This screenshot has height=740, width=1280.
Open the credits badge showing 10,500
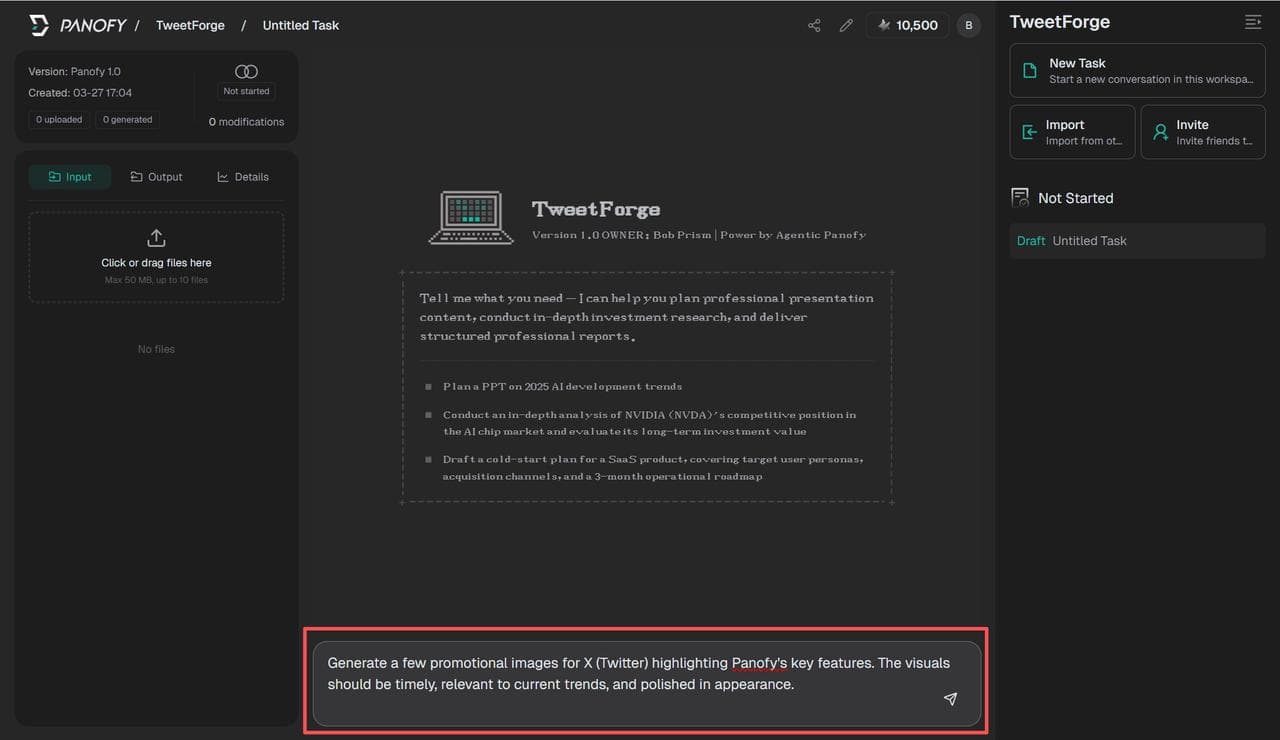point(906,25)
